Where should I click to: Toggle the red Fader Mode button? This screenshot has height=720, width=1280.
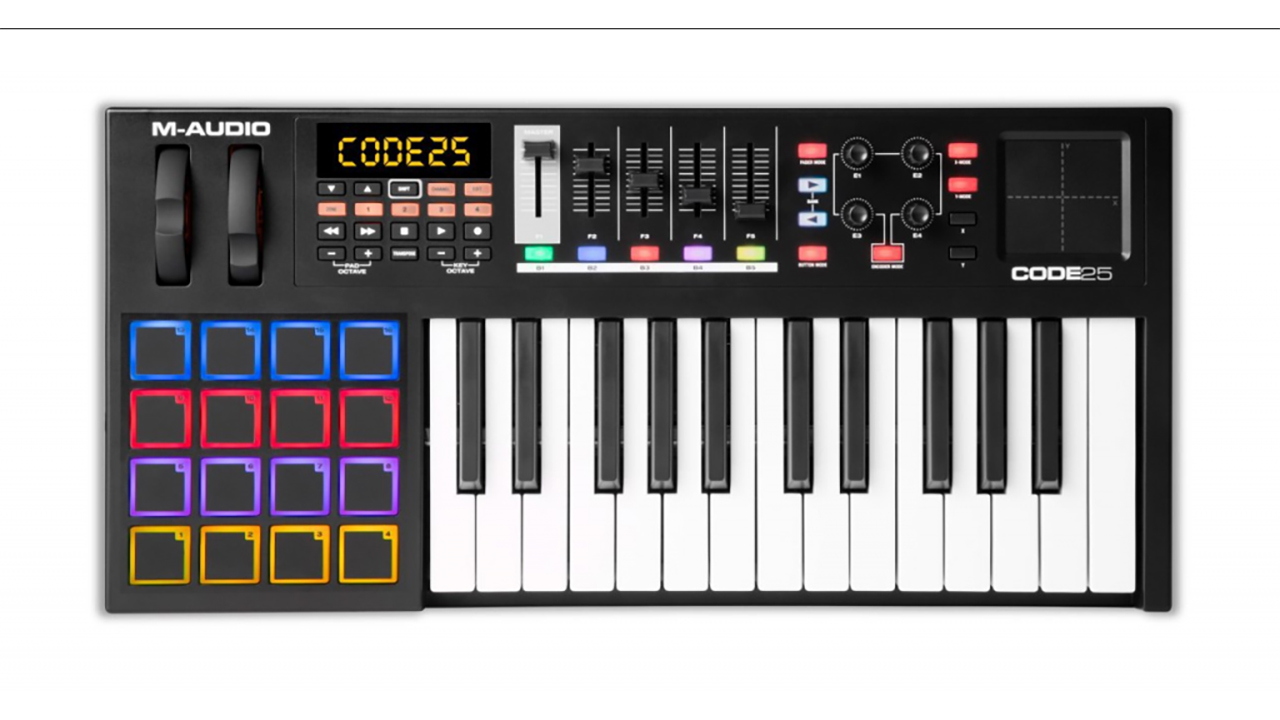point(812,151)
